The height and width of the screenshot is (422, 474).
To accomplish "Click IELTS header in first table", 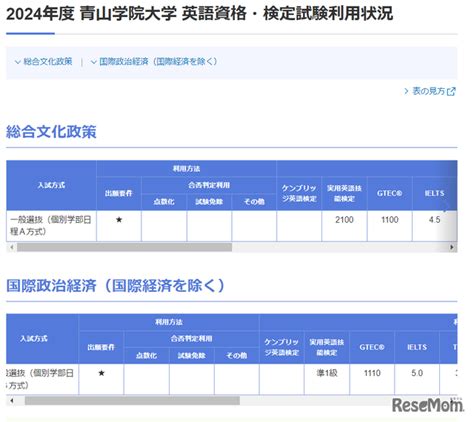I will click(x=434, y=193).
